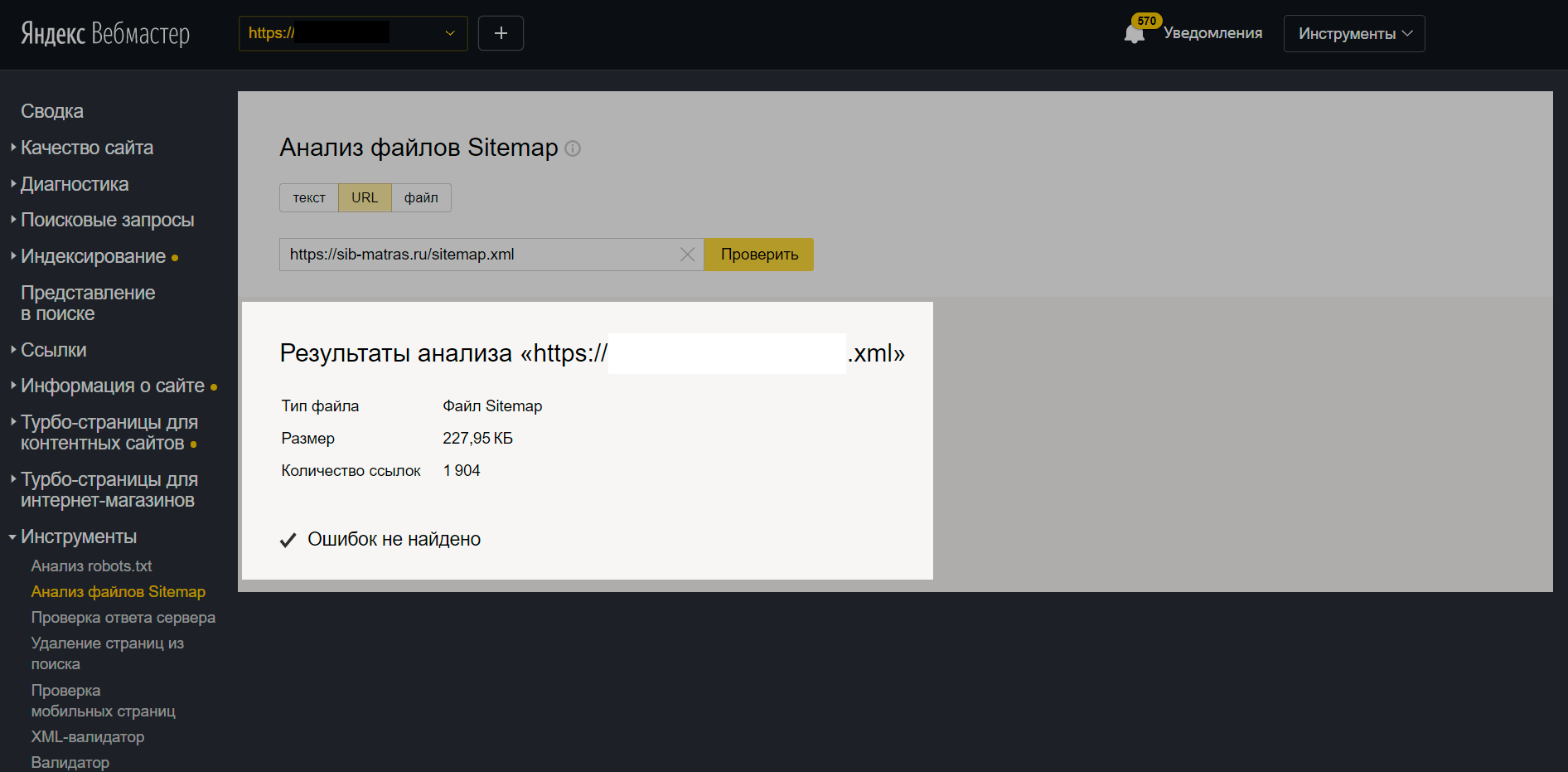Go to Сводка in the sidebar
This screenshot has height=772, width=1568.
tap(52, 111)
